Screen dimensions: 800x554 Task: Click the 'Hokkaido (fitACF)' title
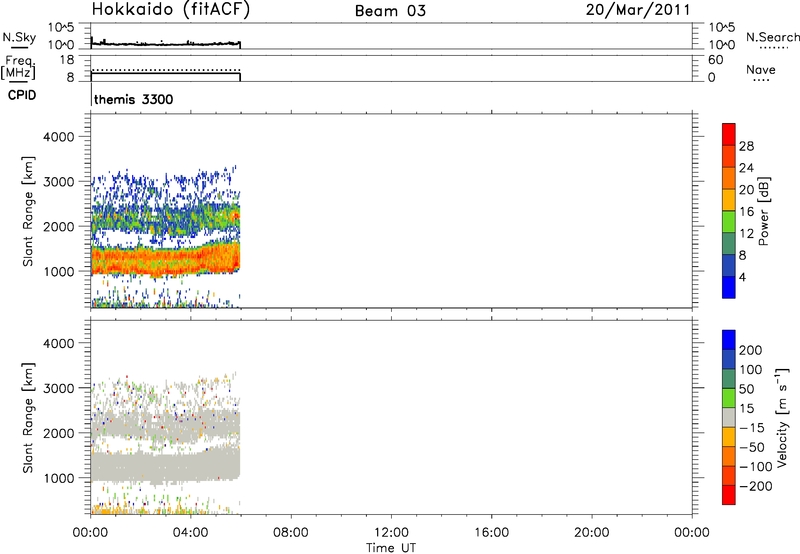point(171,10)
